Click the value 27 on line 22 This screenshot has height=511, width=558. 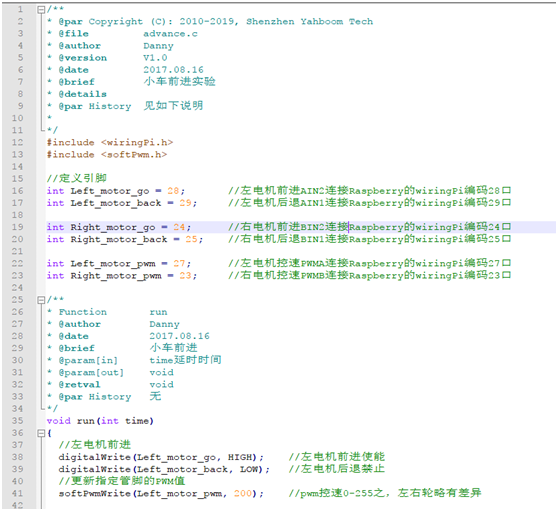(x=179, y=263)
